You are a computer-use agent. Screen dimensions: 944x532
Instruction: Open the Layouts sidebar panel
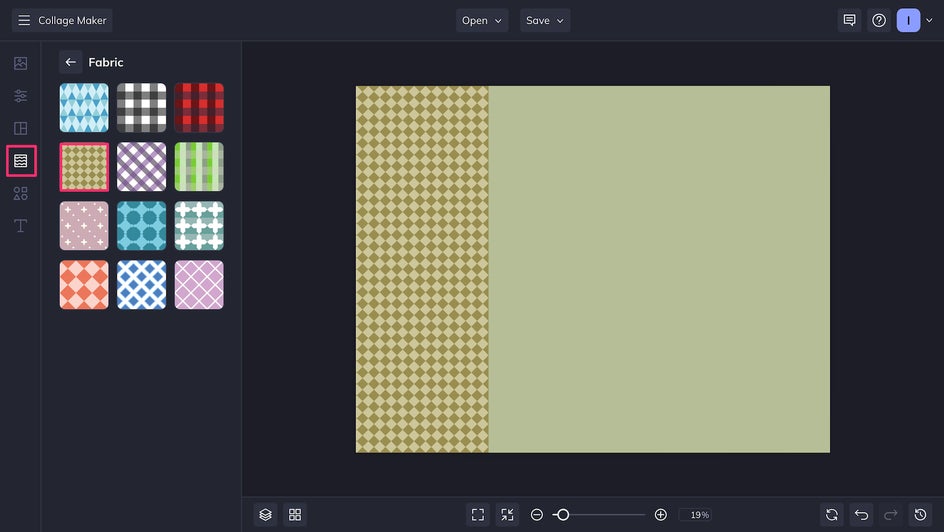(20, 128)
